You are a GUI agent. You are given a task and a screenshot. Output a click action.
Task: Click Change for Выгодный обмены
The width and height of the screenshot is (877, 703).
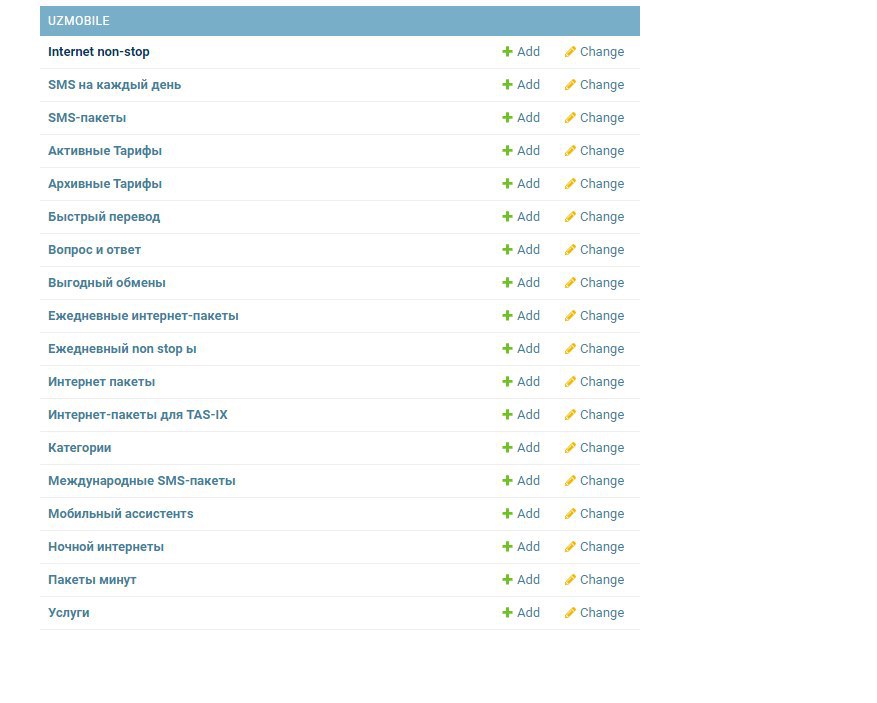click(594, 282)
